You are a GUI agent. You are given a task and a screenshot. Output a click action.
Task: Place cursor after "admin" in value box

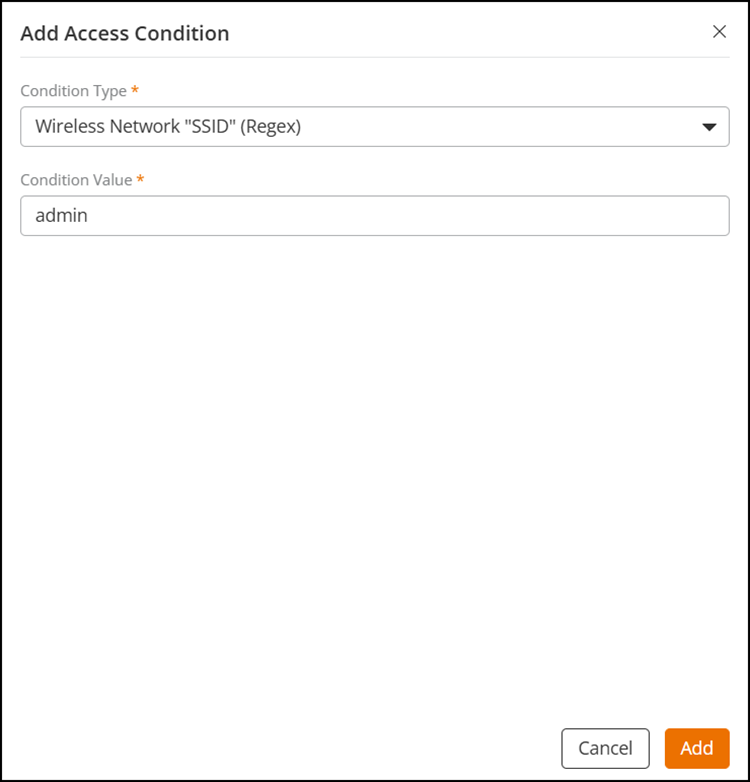90,215
